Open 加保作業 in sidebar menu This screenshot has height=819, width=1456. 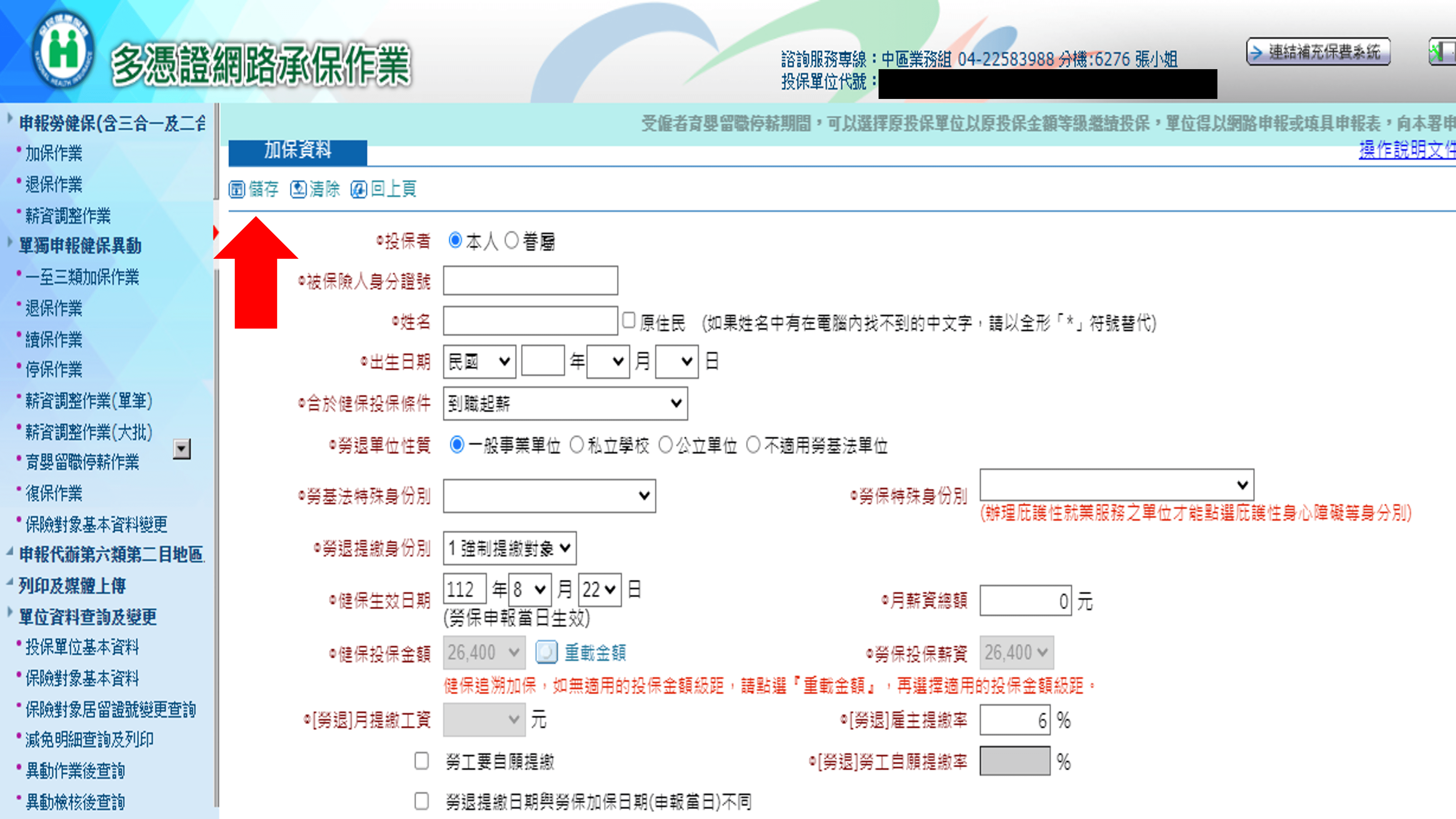tap(54, 153)
